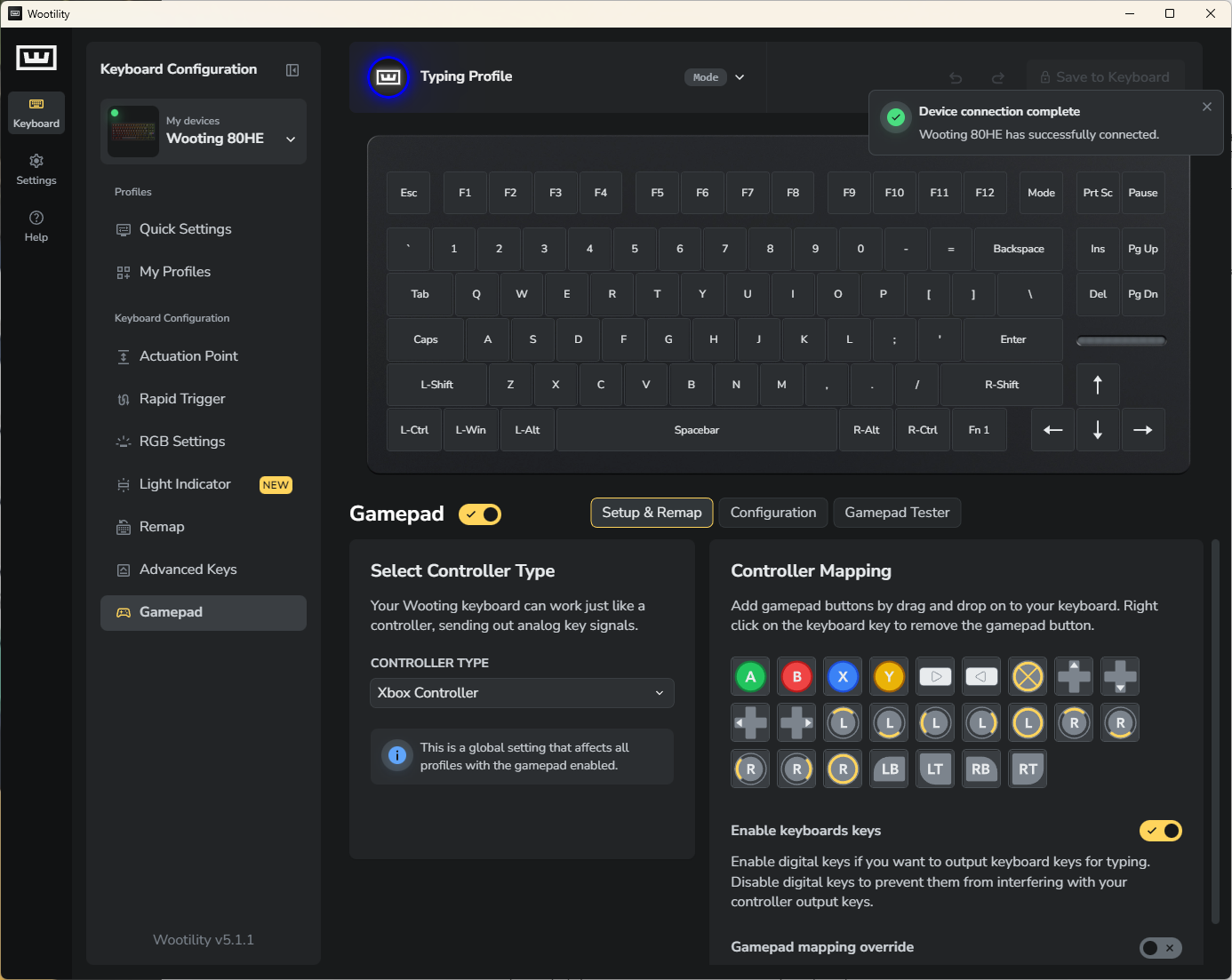Screen dimensions: 1232x980
Task: Pick the Start button with right-pointing triangle
Action: click(x=936, y=677)
